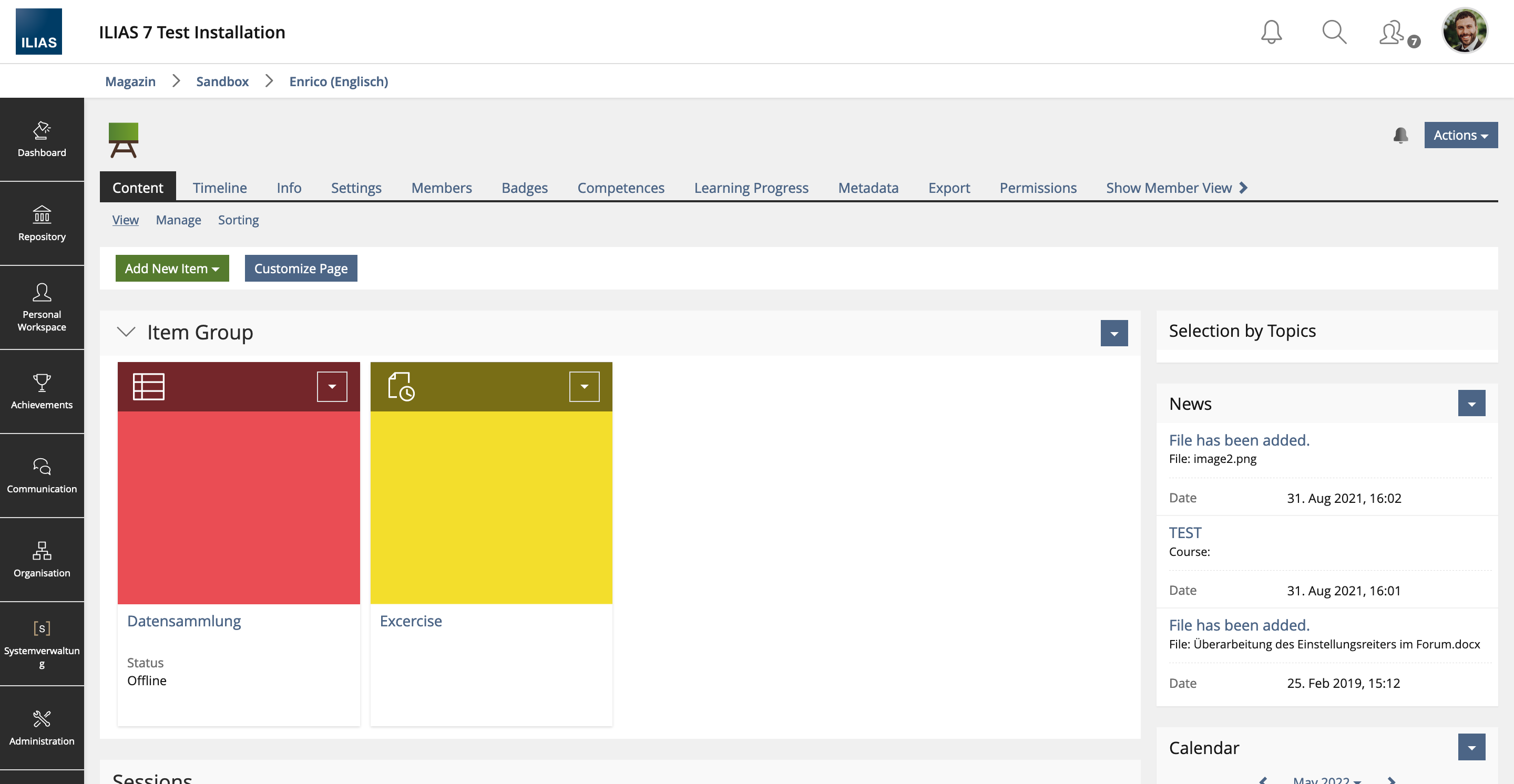Open Achievements trophy in sidebar

coord(42,391)
